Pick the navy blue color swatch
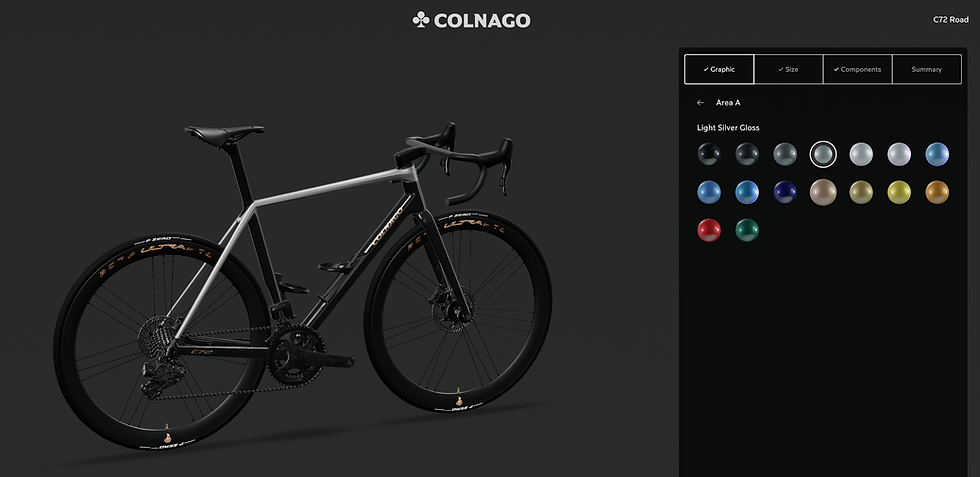 pyautogui.click(x=785, y=192)
